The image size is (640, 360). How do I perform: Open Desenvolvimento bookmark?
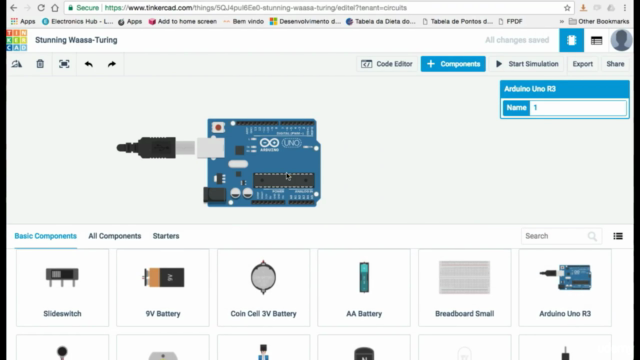click(305, 21)
